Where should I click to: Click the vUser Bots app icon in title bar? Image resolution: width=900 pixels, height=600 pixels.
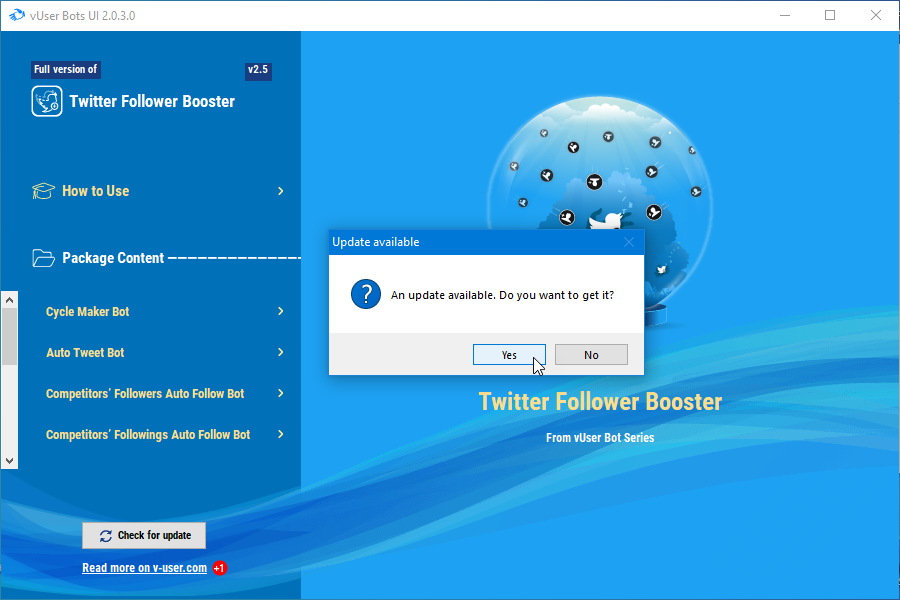tap(17, 15)
